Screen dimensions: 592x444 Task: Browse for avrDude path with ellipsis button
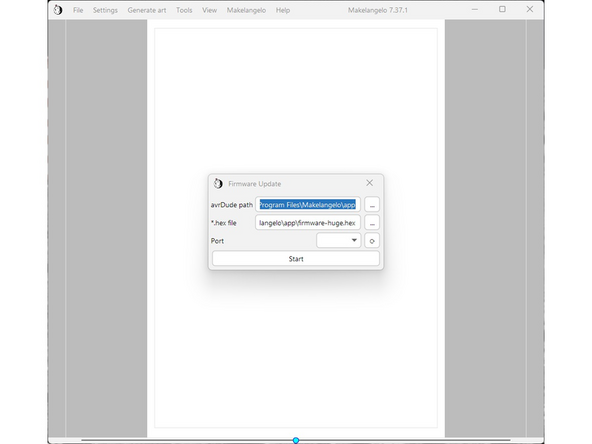372,205
